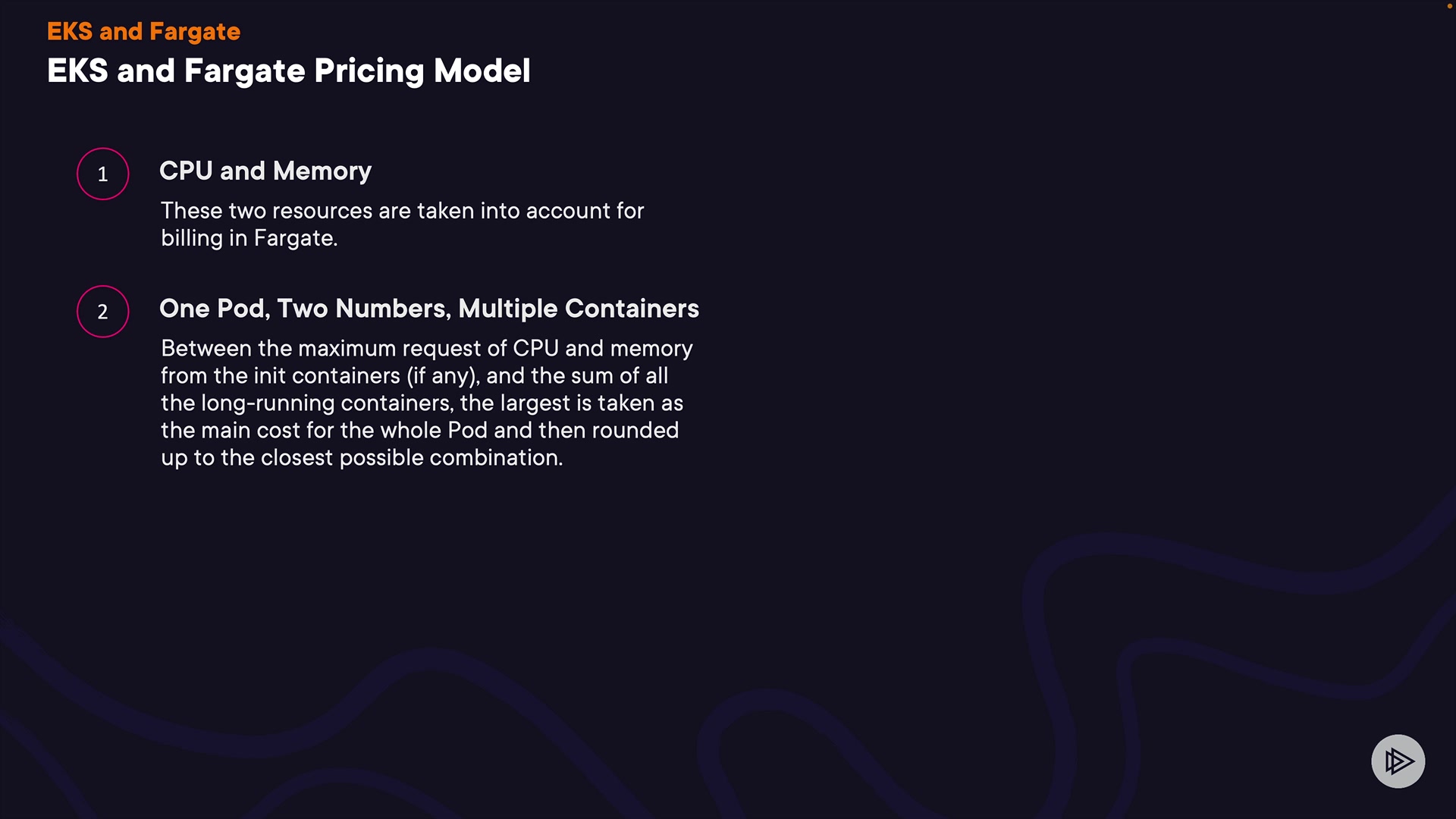Click the line starting 'from the init containers'

pos(414,375)
